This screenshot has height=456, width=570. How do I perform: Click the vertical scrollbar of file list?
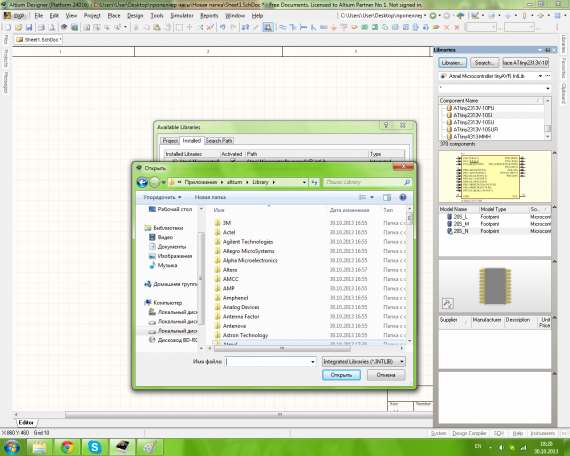point(409,219)
